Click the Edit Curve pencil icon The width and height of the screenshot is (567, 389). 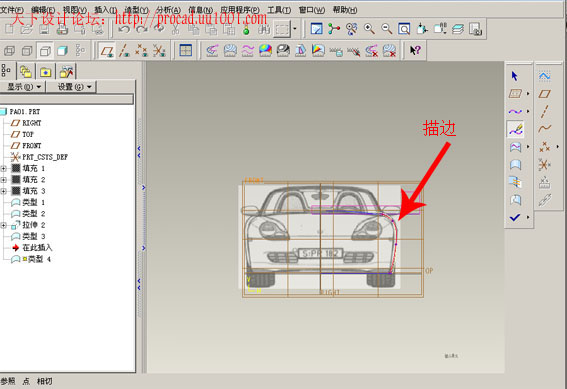coord(515,129)
